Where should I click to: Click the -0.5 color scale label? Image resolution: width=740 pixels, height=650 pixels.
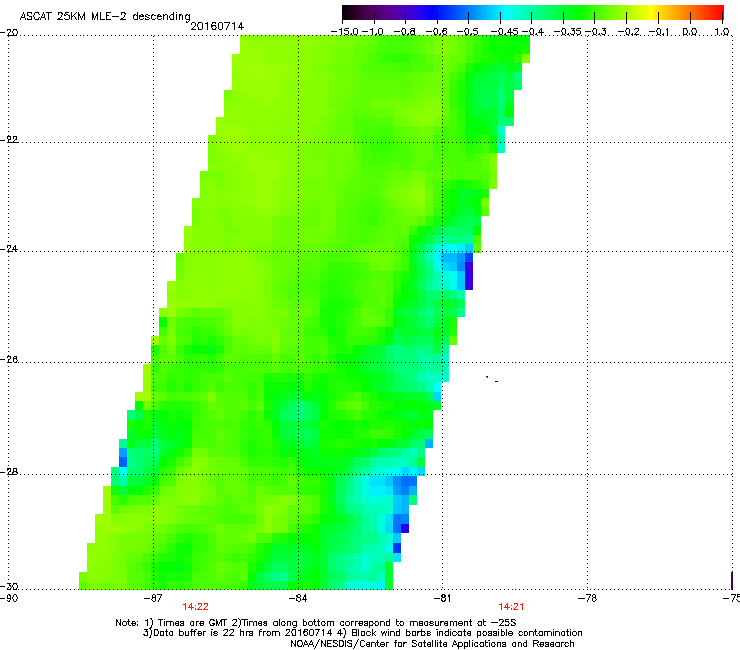pos(468,32)
